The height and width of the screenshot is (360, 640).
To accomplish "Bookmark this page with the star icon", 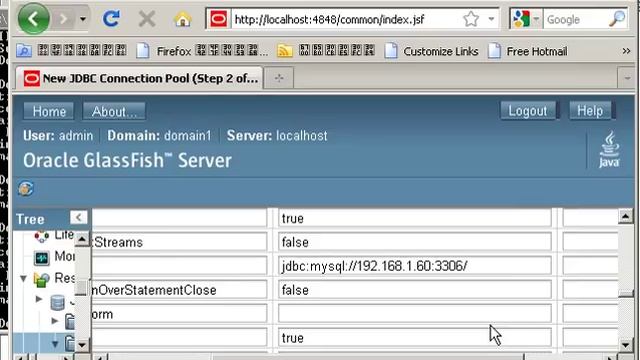I will (471, 19).
